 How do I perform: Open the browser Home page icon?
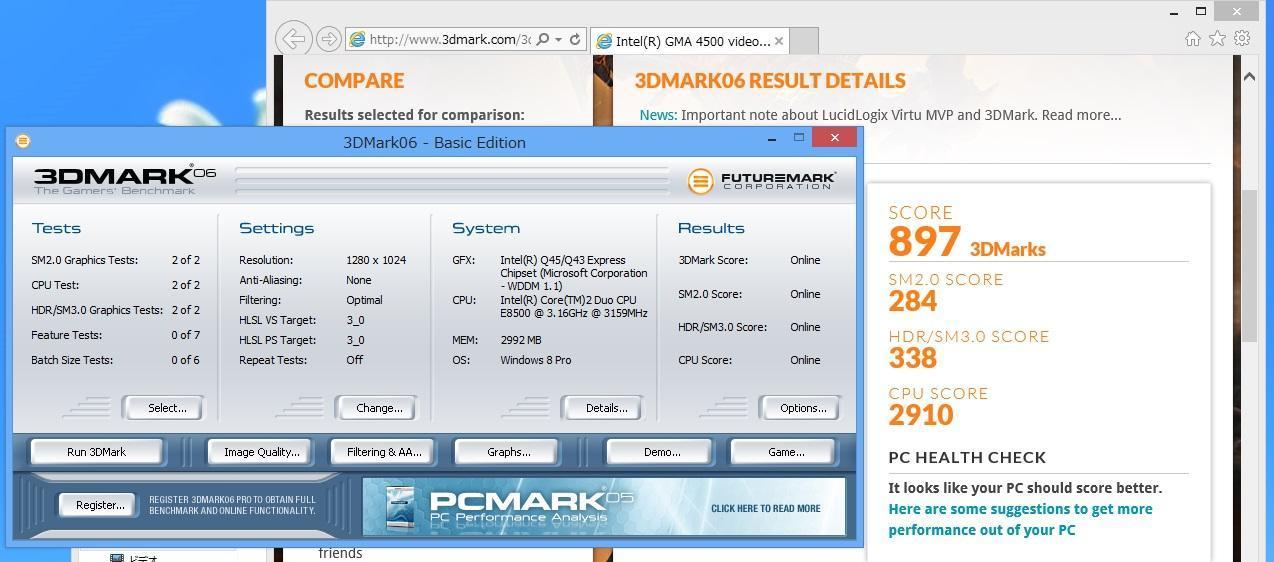[x=1192, y=39]
